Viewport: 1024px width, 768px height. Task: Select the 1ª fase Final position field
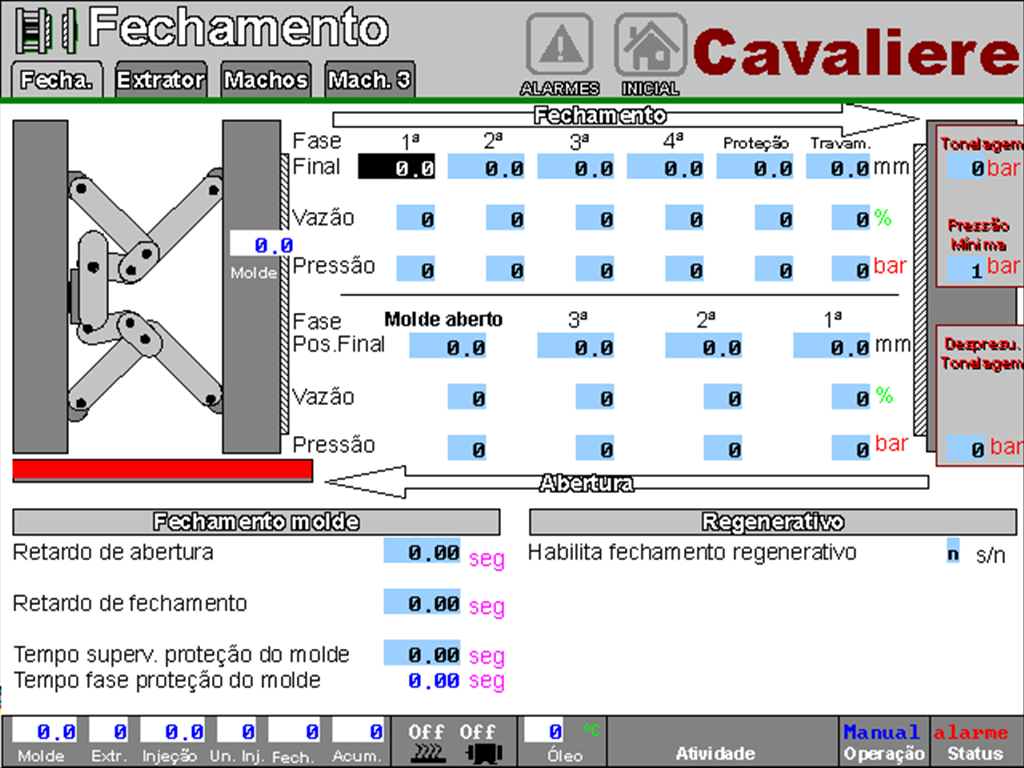[397, 168]
